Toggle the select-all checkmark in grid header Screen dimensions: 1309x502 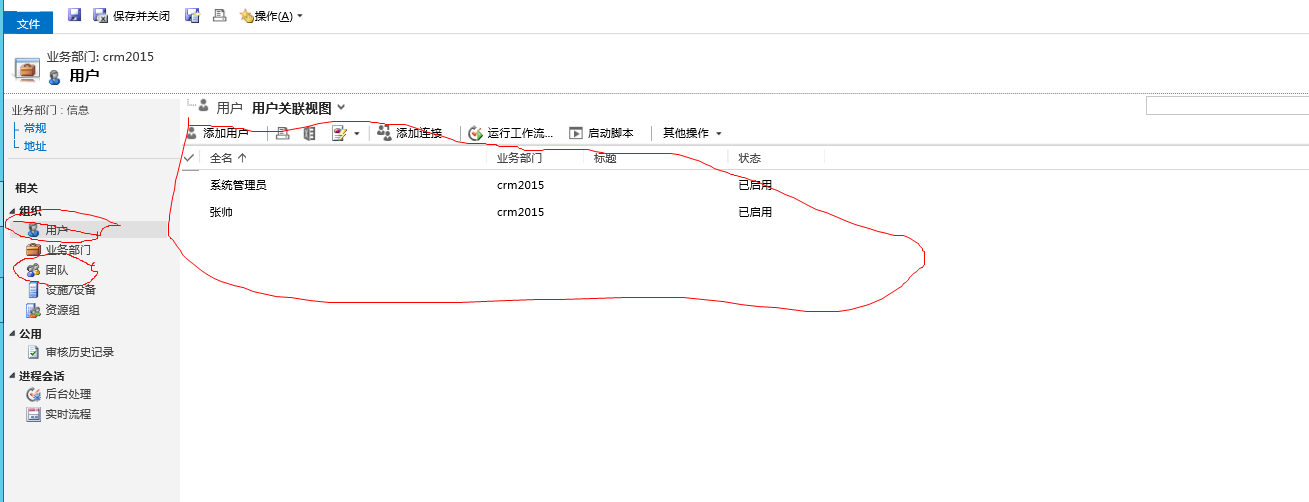(x=189, y=158)
